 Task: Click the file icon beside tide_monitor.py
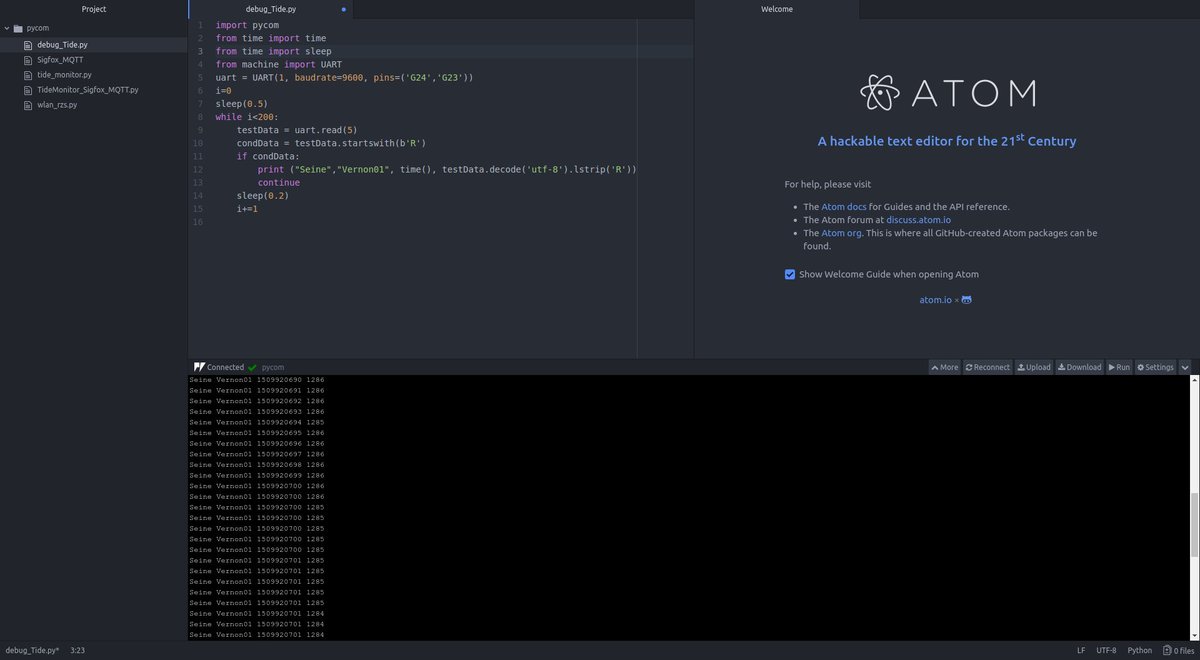click(x=28, y=75)
